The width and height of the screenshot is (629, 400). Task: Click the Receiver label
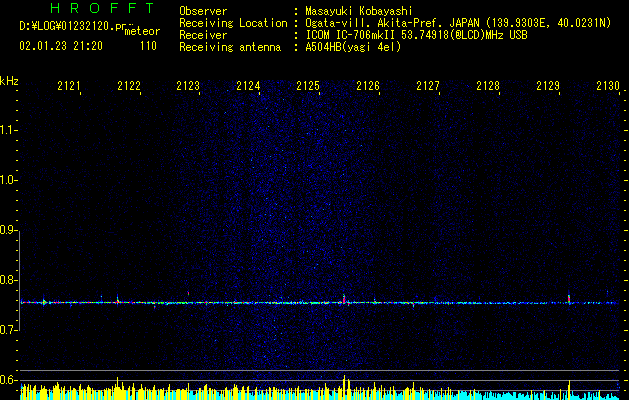203,35
